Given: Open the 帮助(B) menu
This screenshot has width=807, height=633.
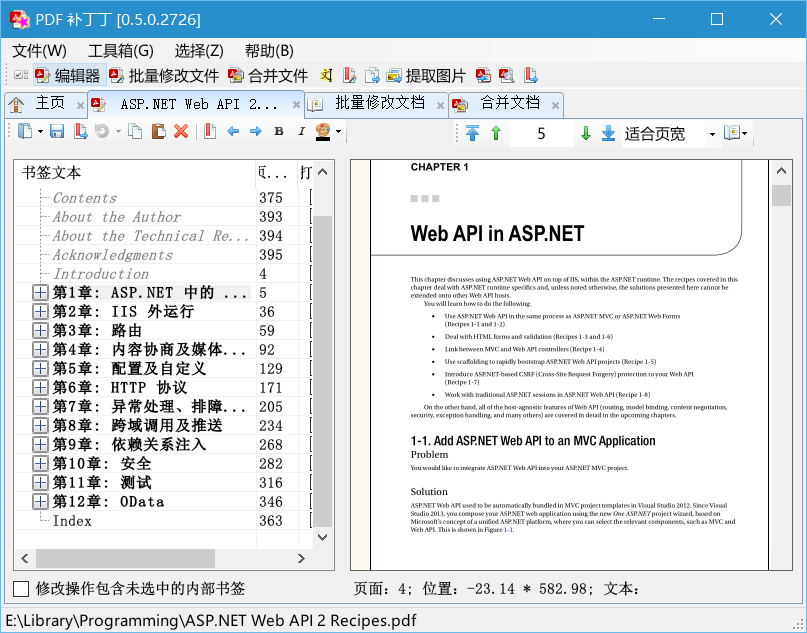Looking at the screenshot, I should (269, 50).
